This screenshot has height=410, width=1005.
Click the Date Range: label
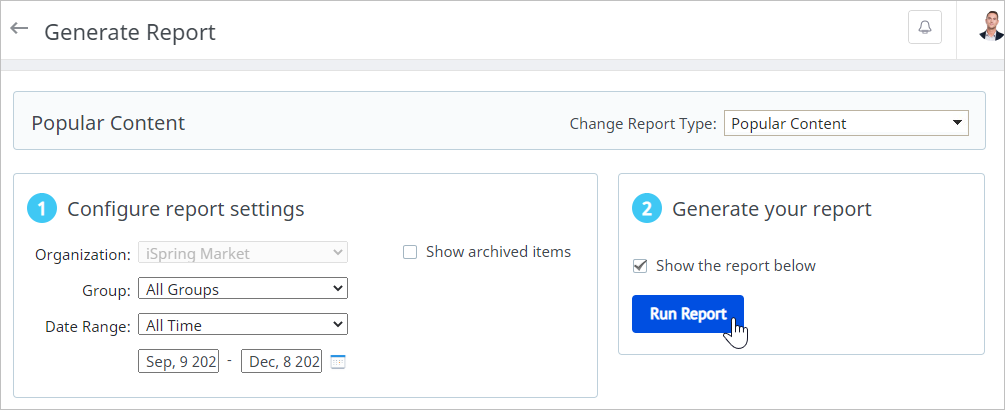(x=88, y=326)
